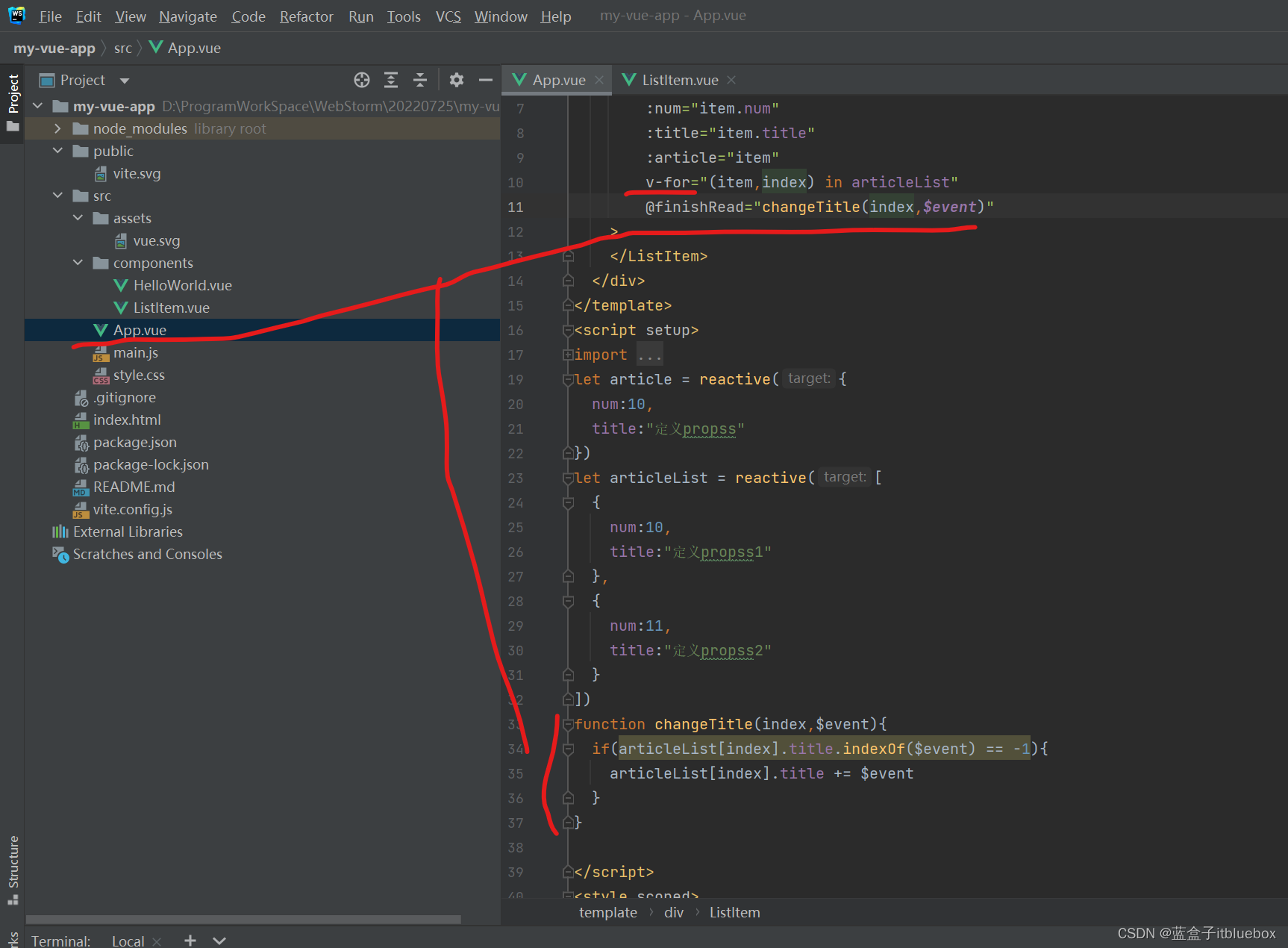Switch to the ListItem.vue editor tab
Screen dimensions: 1288x948
[x=680, y=80]
